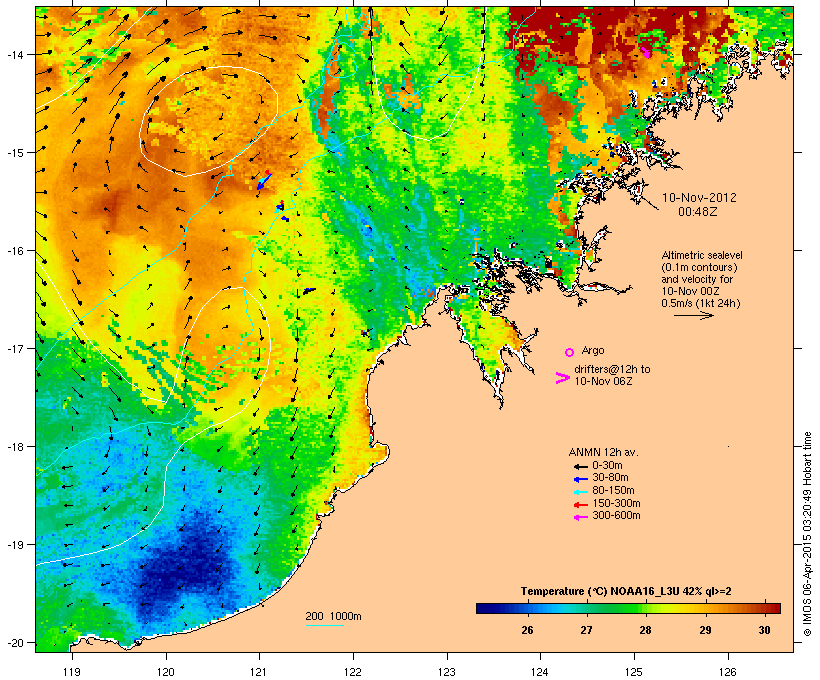Click the -18 latitude axis label
820x680 pixels.
point(15,447)
